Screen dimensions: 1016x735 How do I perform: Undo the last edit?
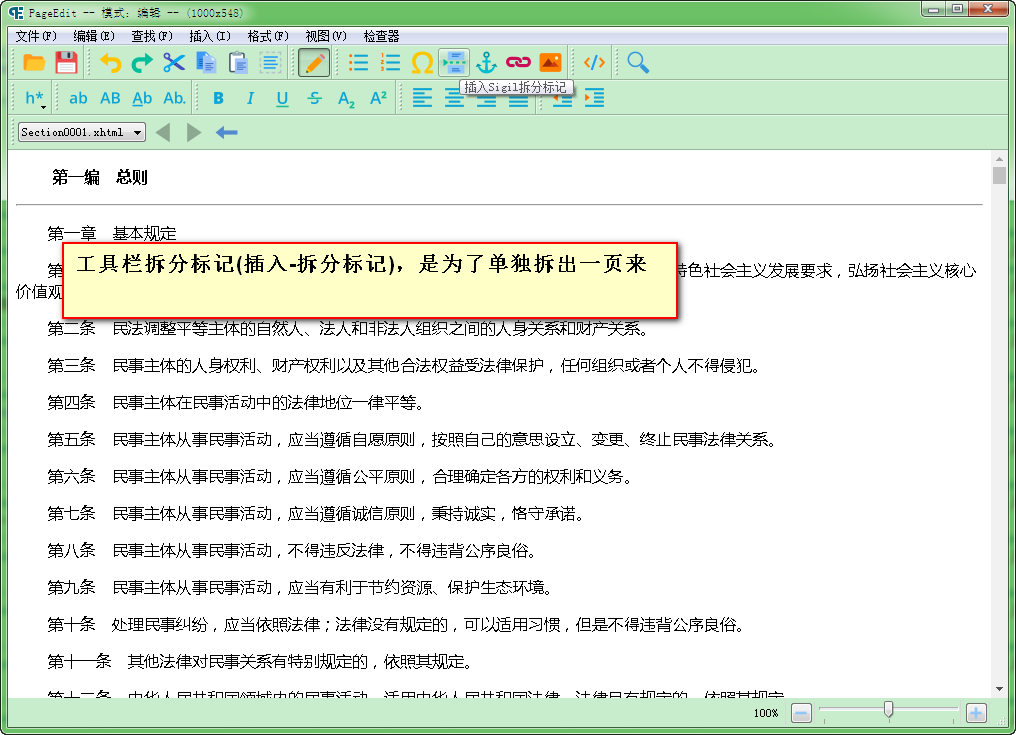coord(110,63)
